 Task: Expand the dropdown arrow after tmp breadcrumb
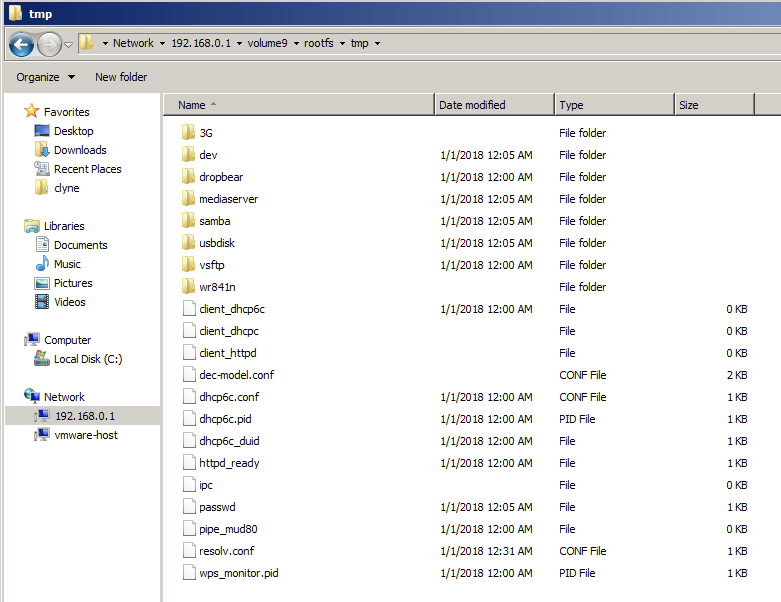pos(378,44)
